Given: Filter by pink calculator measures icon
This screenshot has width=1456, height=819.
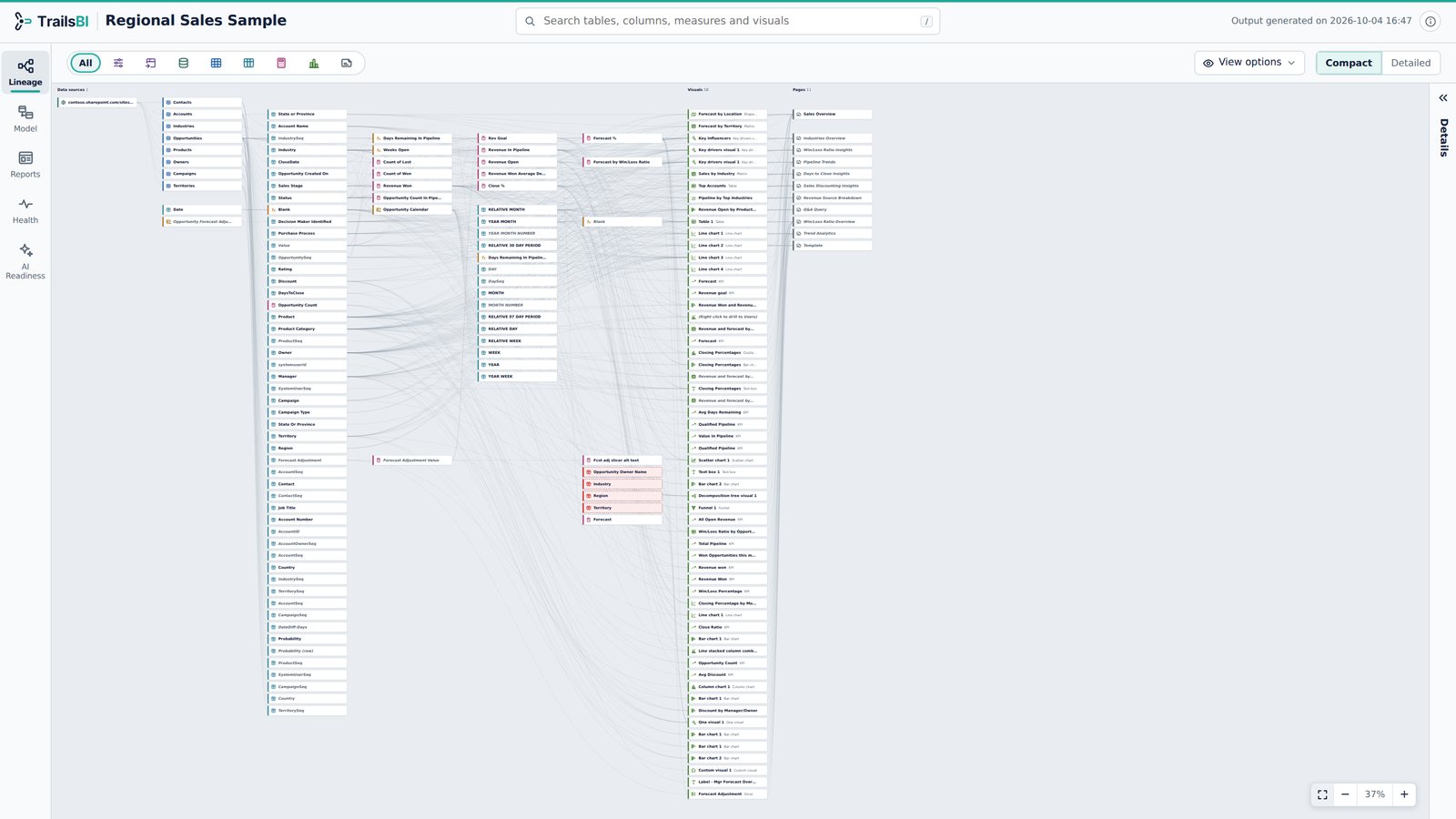Looking at the screenshot, I should click(281, 63).
